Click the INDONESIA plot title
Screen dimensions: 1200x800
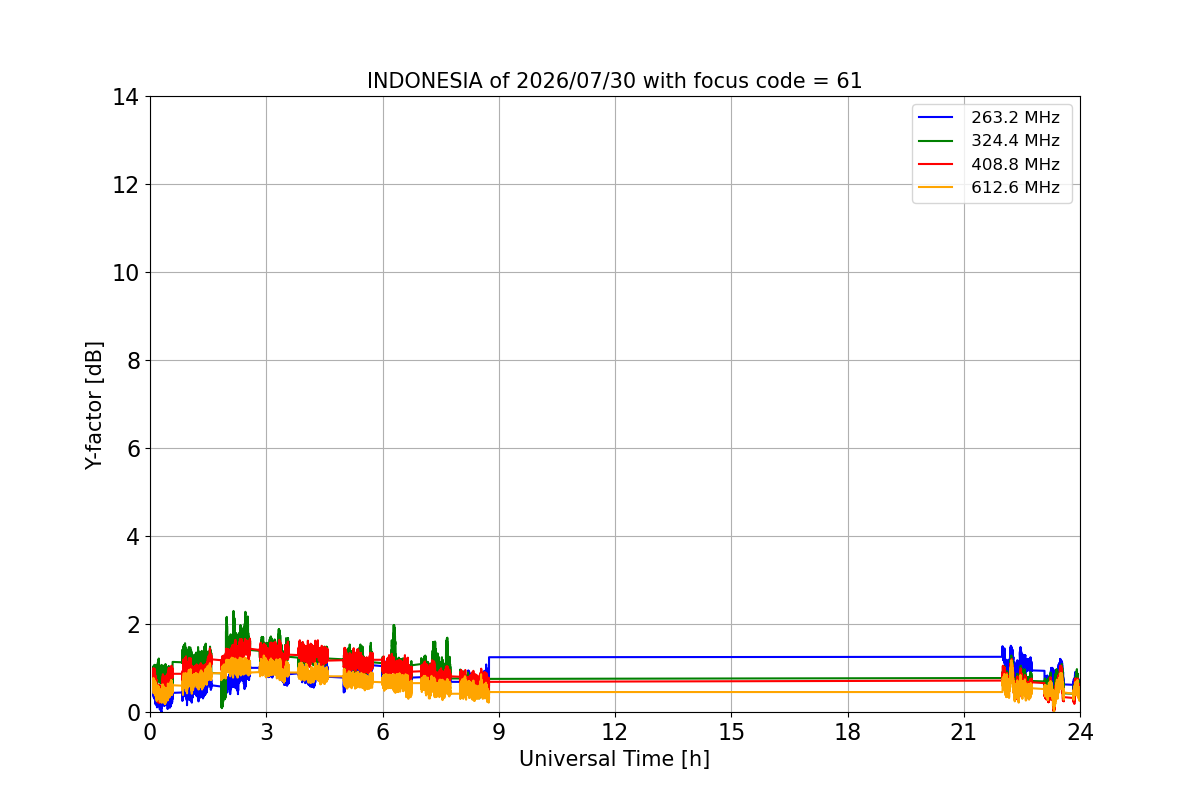(x=614, y=81)
